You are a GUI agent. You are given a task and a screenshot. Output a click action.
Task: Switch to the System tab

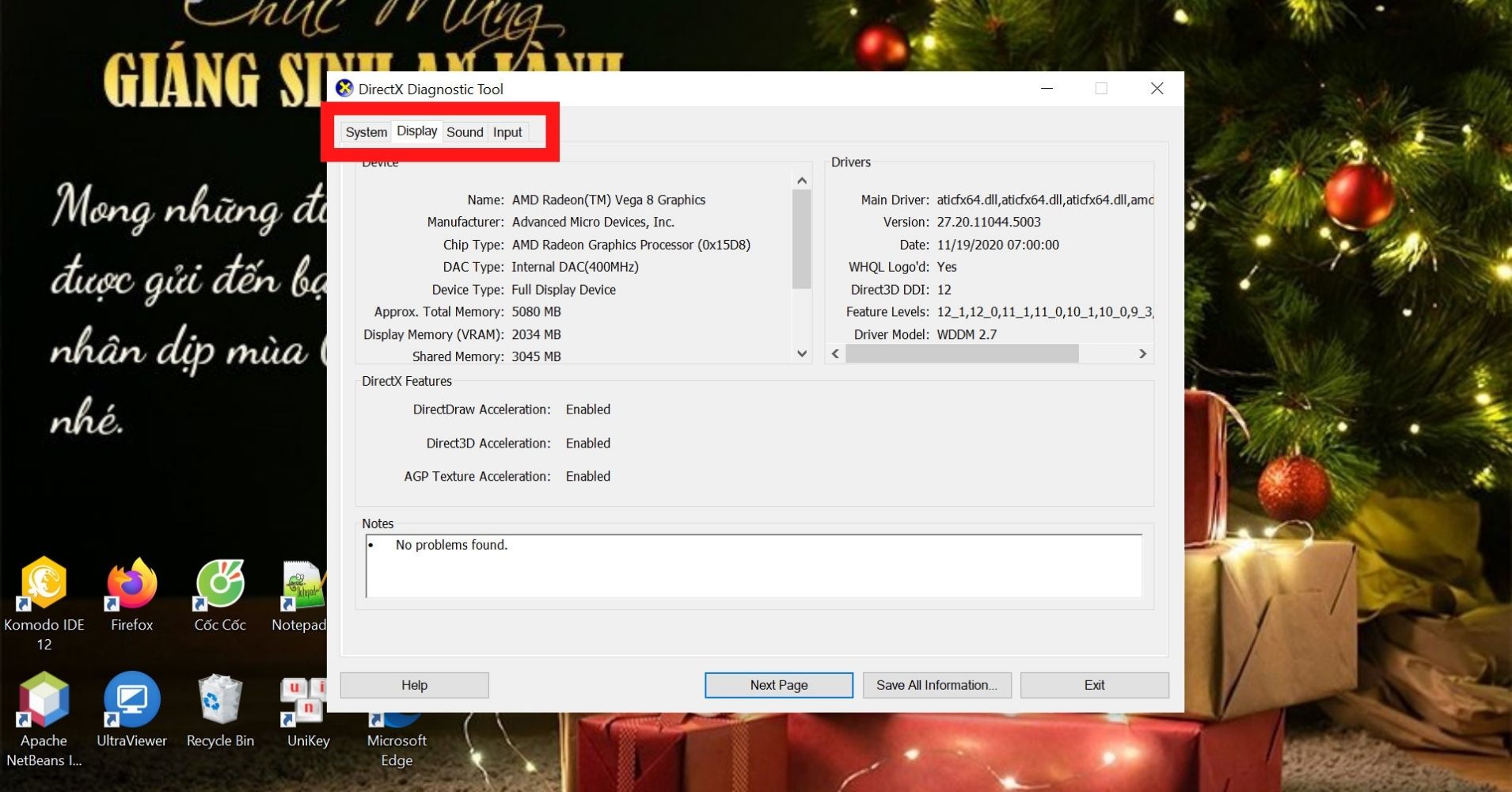pyautogui.click(x=366, y=132)
